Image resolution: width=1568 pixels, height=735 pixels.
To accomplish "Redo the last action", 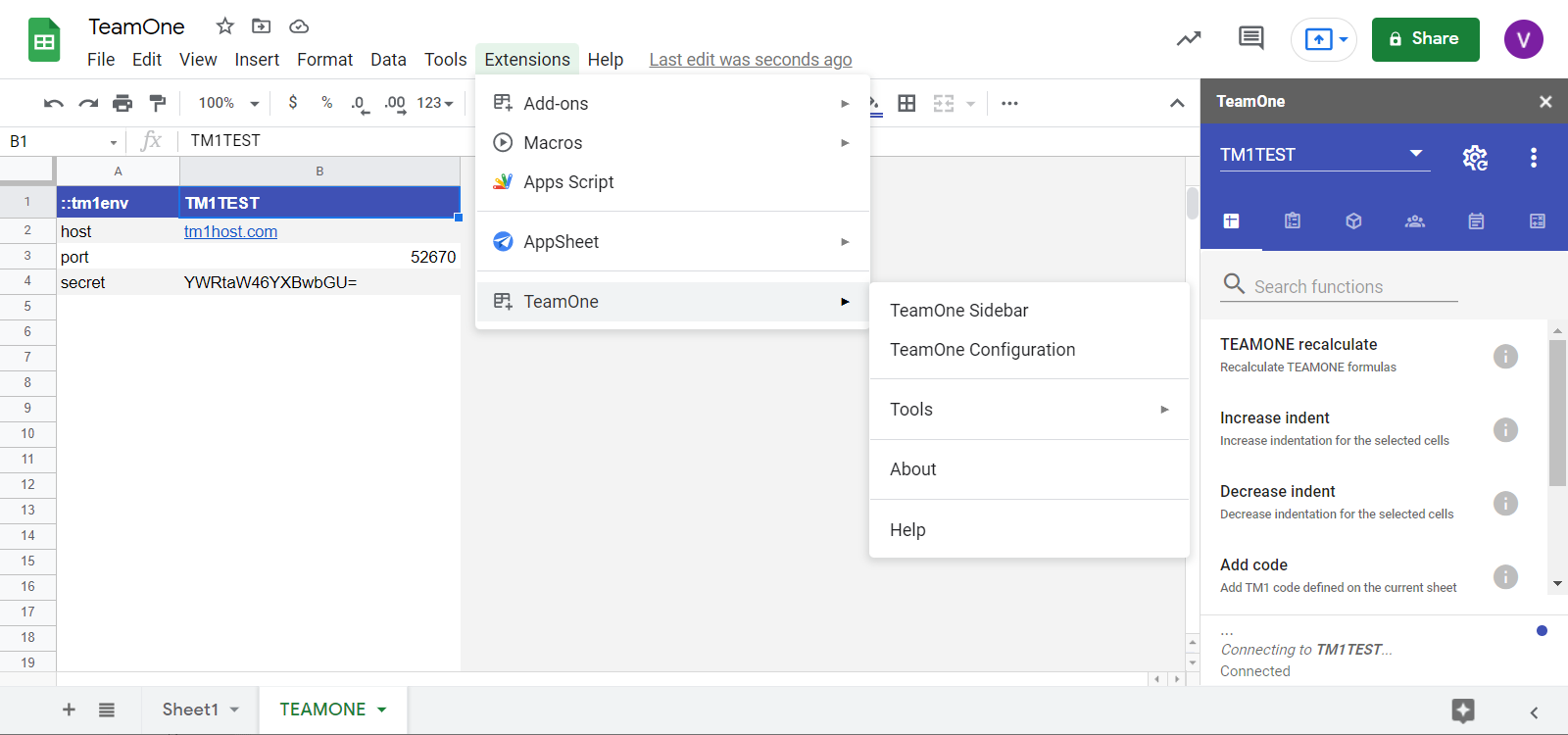I will tap(88, 103).
